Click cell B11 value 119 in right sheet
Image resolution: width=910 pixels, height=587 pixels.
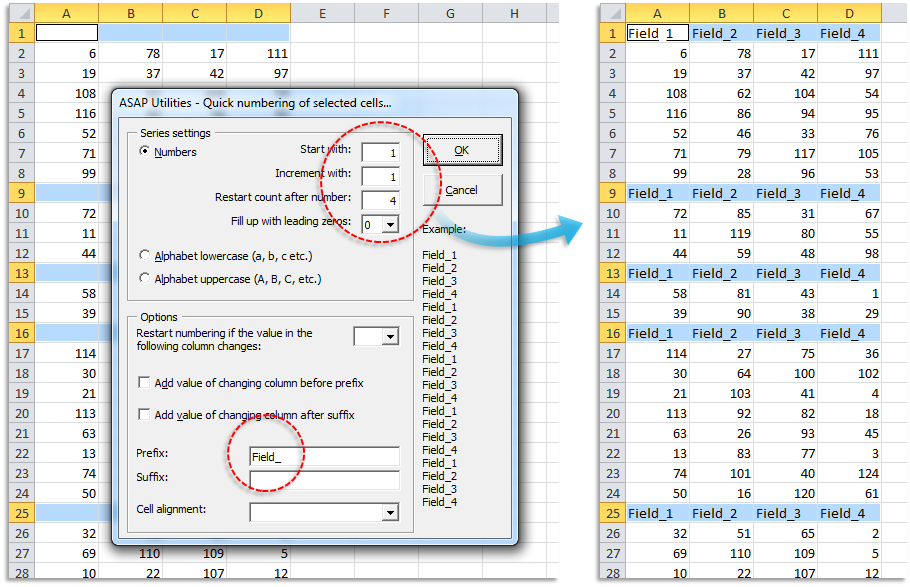pos(721,233)
